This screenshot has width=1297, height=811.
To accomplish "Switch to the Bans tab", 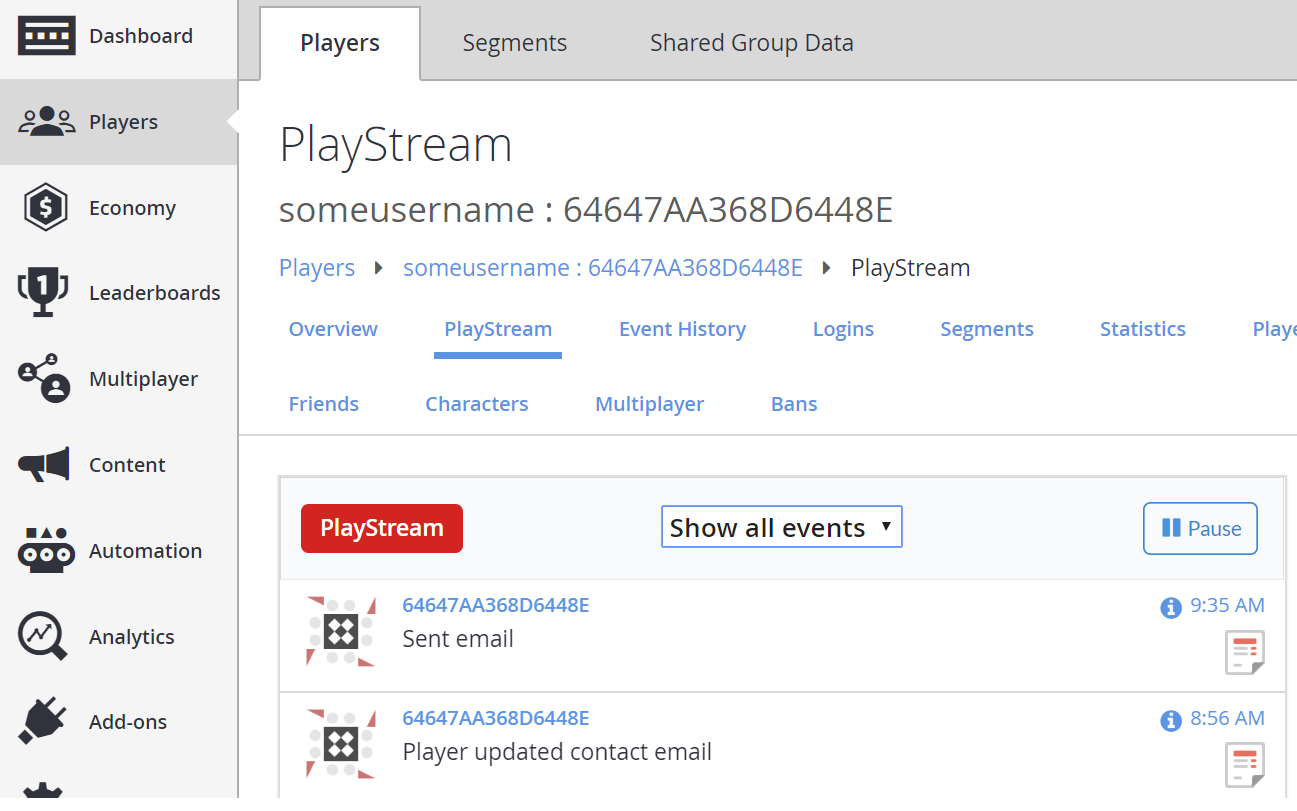I will pos(793,403).
